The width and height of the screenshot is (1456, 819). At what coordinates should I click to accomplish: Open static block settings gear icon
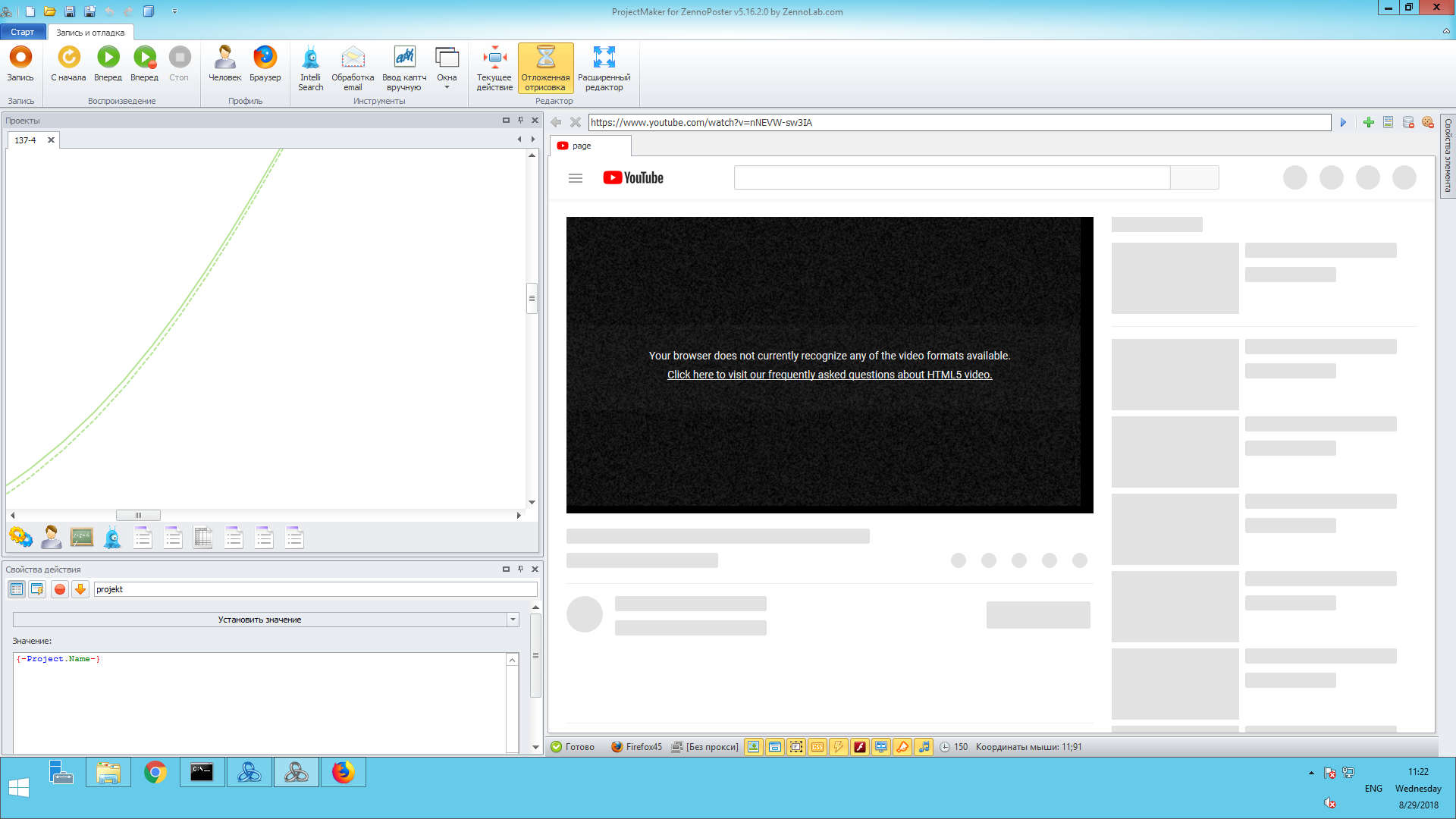click(21, 538)
